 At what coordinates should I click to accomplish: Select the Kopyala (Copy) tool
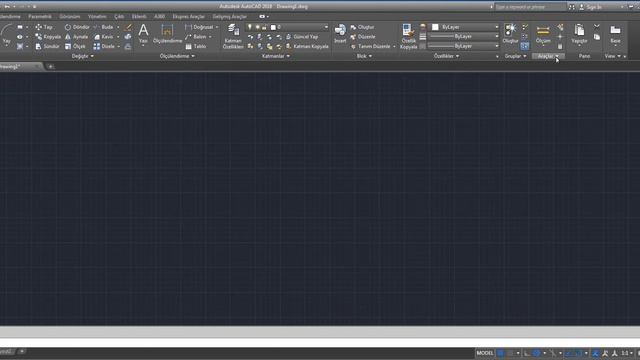pyautogui.click(x=48, y=37)
